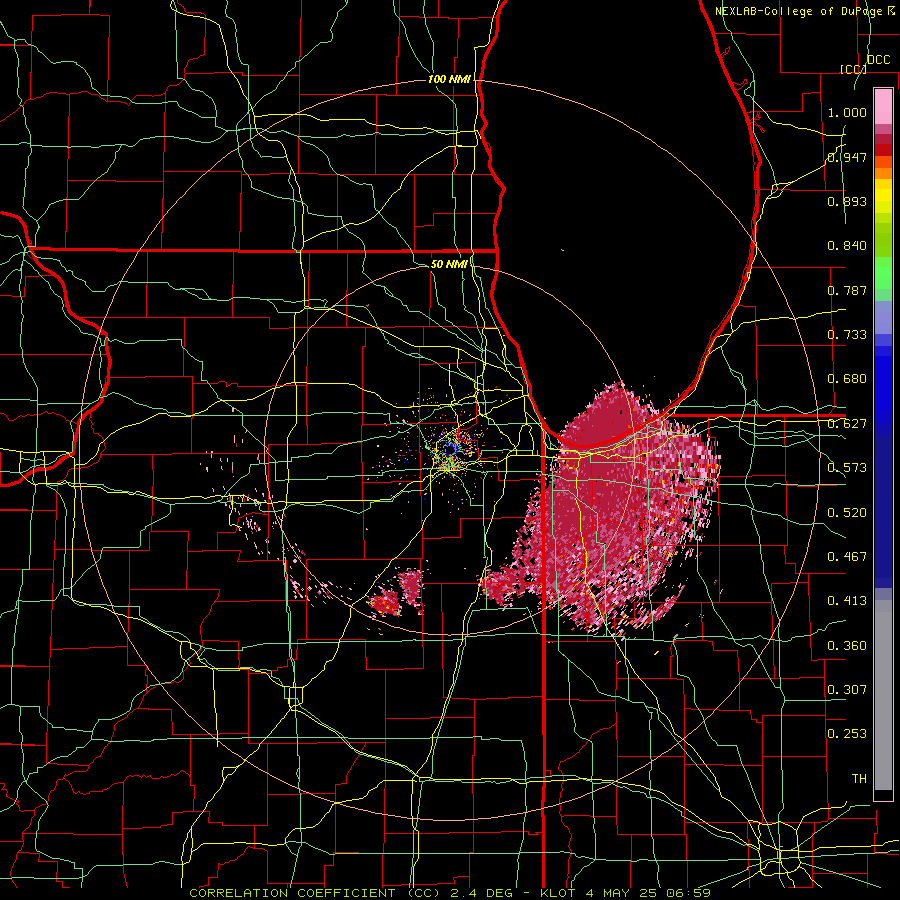The width and height of the screenshot is (900, 900).
Task: Click the 1.000 value on the scale
Action: point(847,112)
